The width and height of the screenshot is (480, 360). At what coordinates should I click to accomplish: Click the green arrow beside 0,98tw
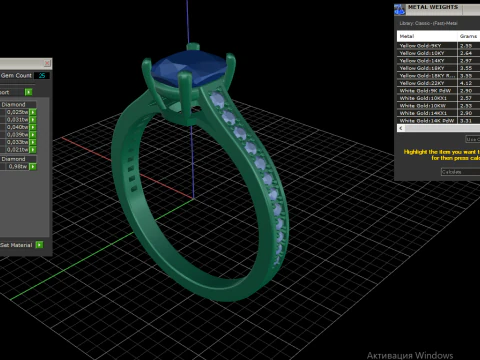pos(33,167)
